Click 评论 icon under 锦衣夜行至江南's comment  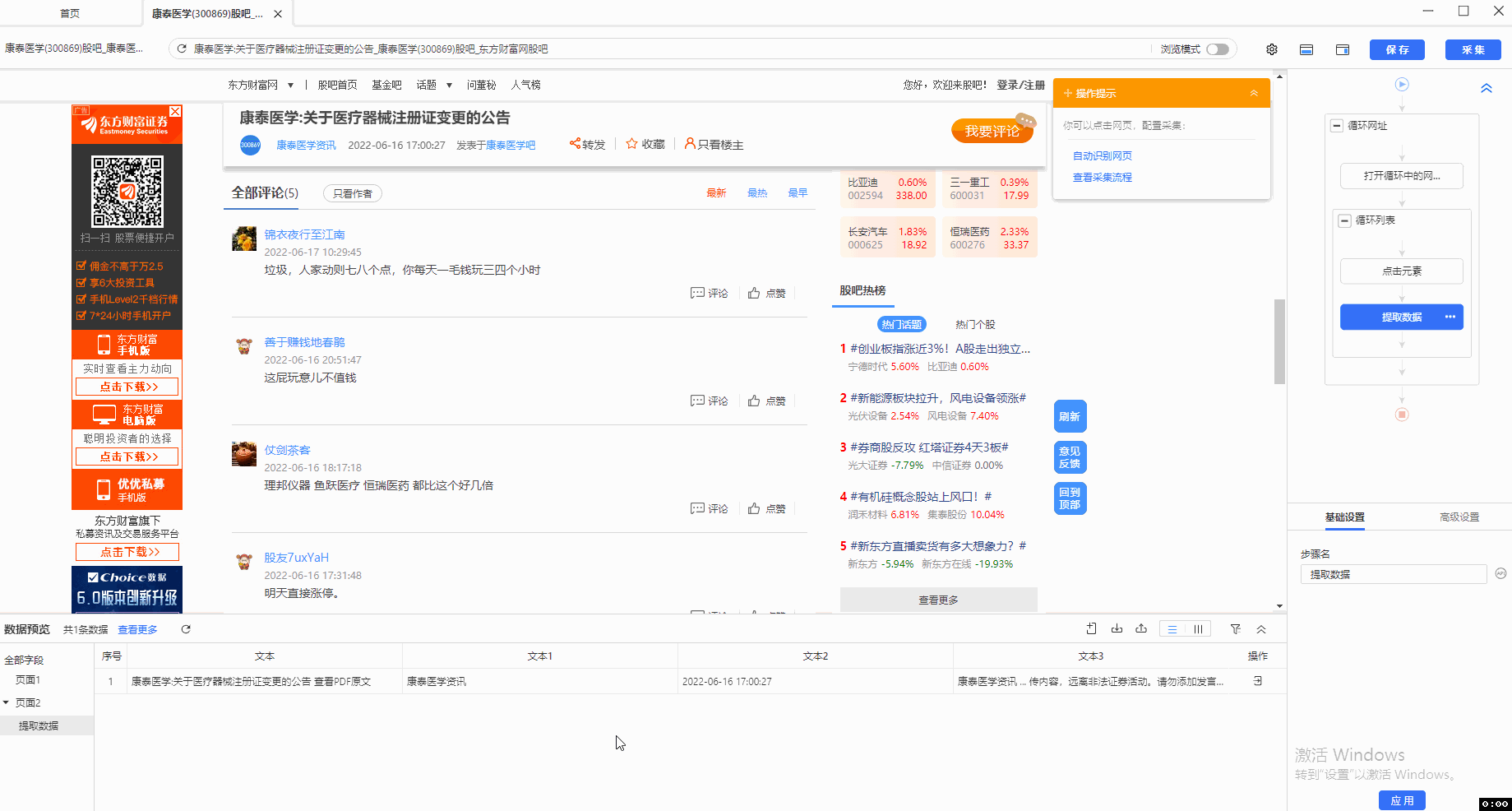697,294
